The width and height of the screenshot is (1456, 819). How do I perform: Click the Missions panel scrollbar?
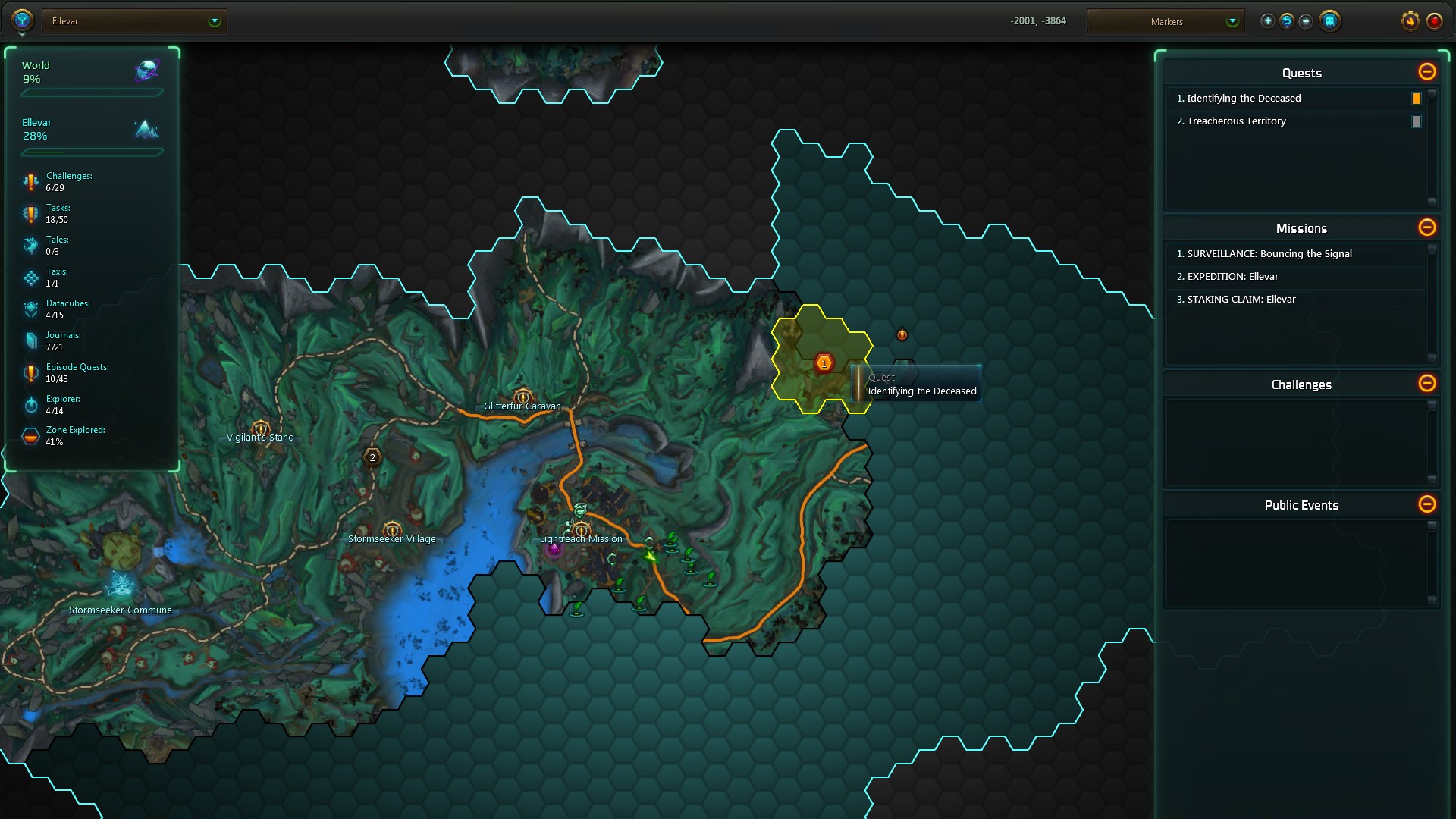[1432, 303]
